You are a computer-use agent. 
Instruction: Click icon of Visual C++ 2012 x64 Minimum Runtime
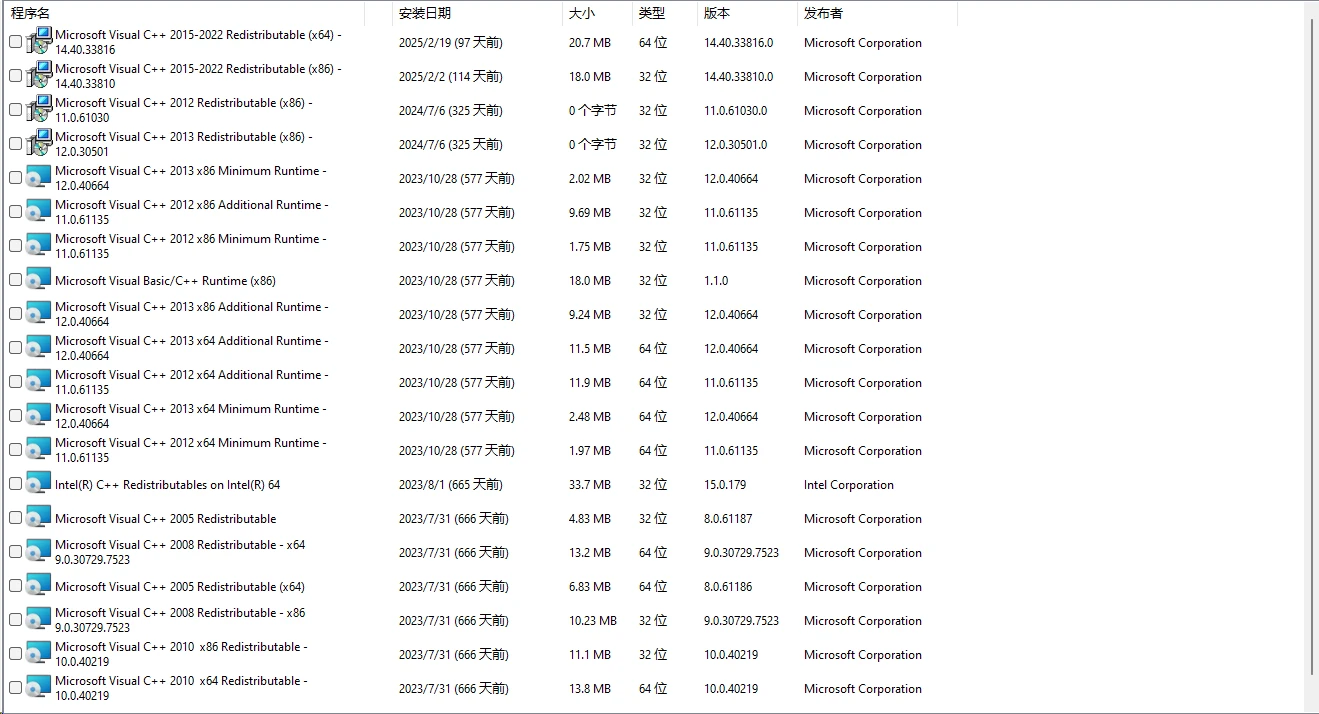[38, 450]
